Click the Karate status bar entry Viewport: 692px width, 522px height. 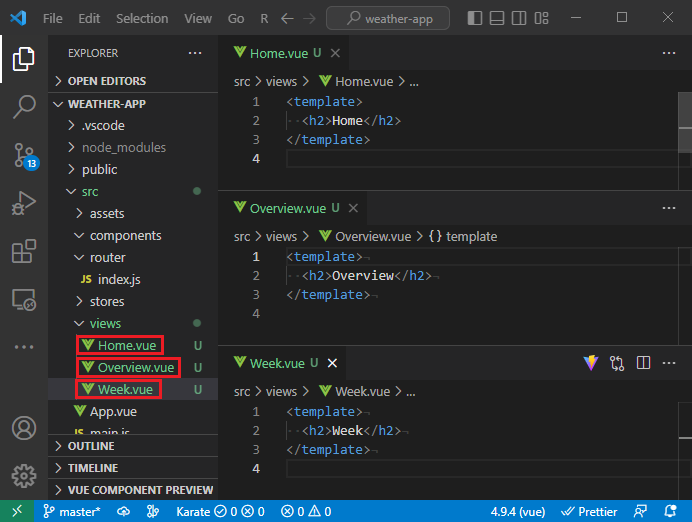point(220,511)
